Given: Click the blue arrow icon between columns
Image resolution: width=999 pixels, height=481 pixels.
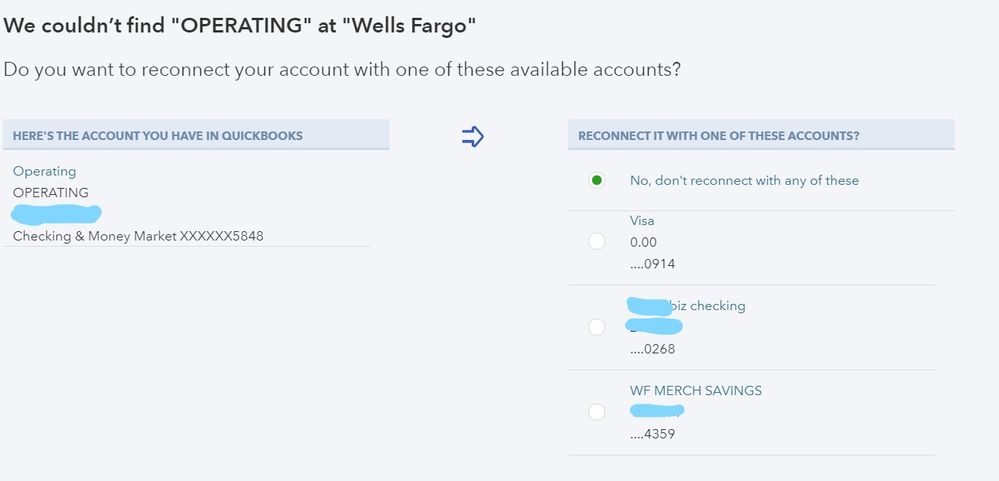Looking at the screenshot, I should [472, 137].
